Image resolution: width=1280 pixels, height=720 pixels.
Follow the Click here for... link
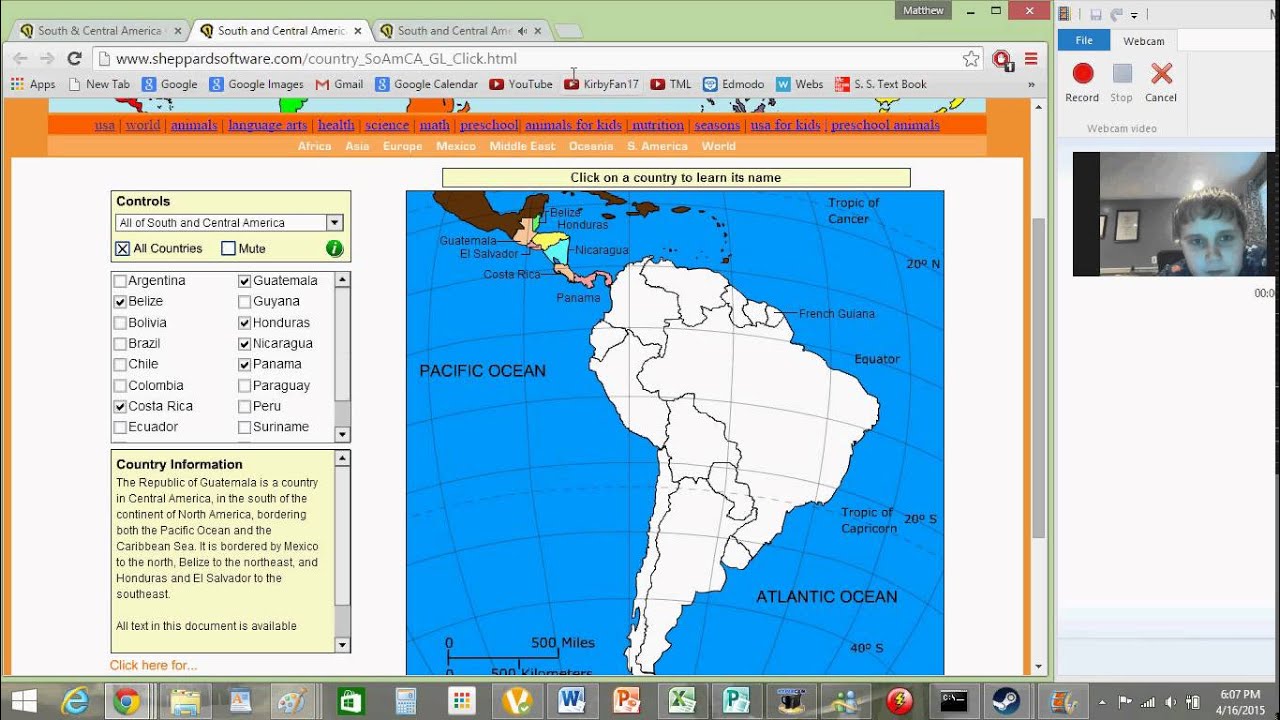(153, 665)
